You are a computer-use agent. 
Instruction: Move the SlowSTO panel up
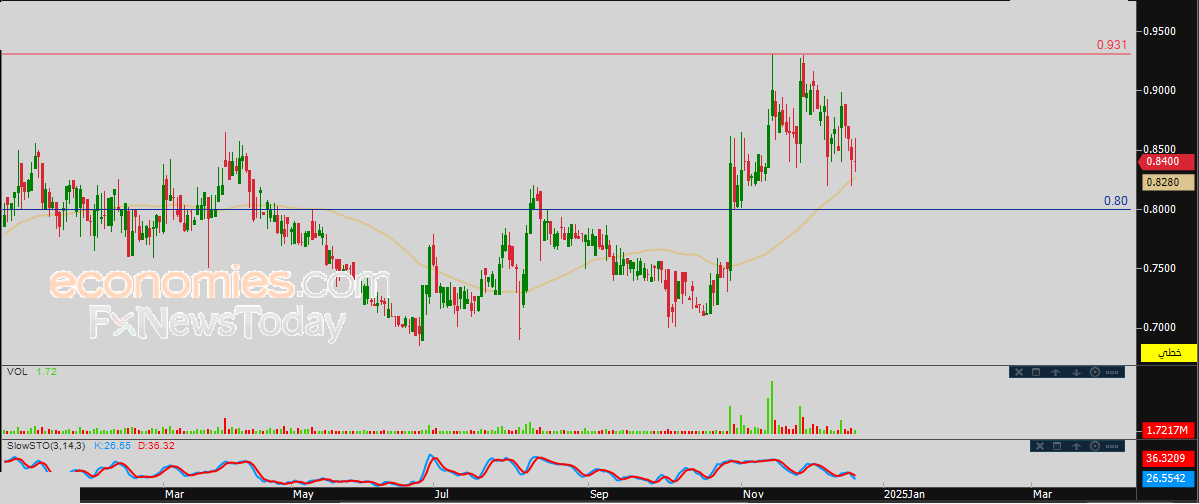tap(1077, 446)
